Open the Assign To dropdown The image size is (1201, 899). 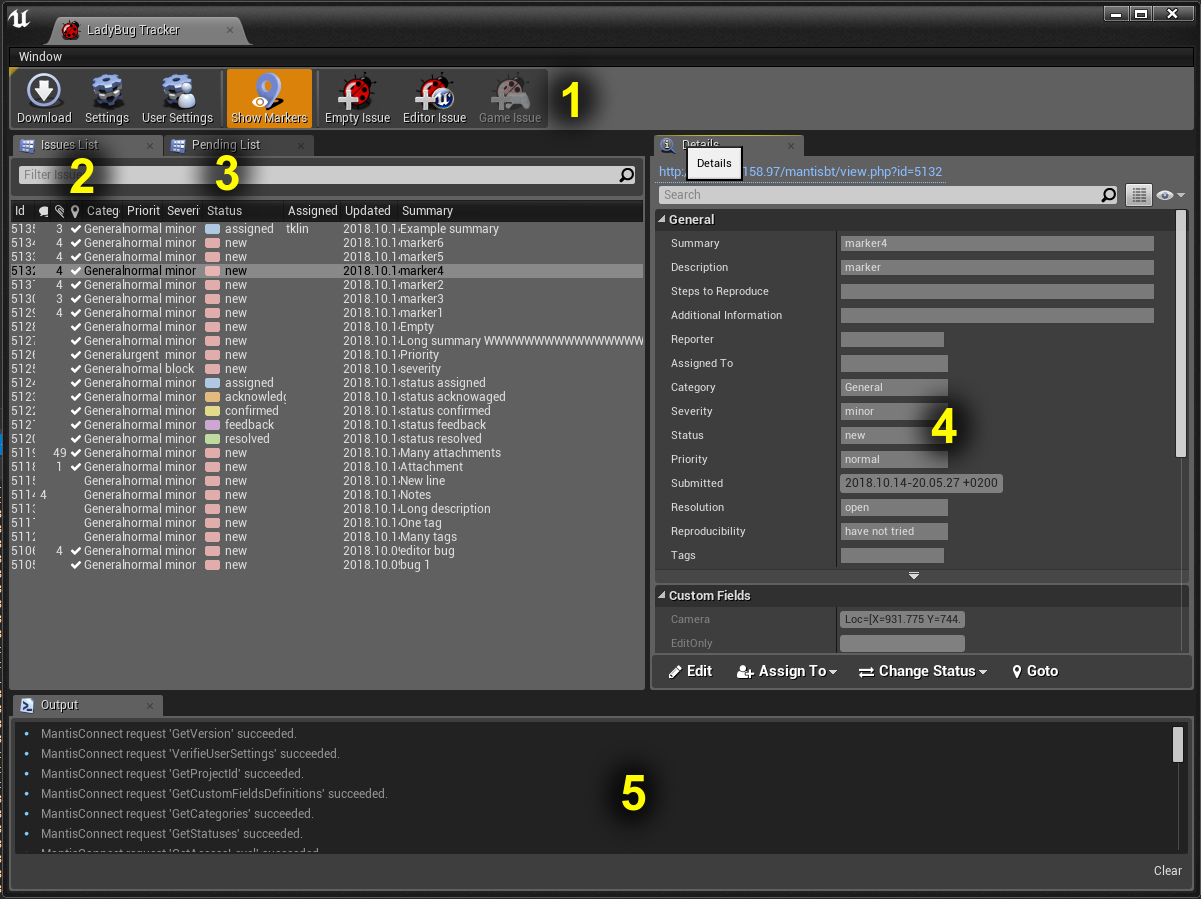click(787, 671)
